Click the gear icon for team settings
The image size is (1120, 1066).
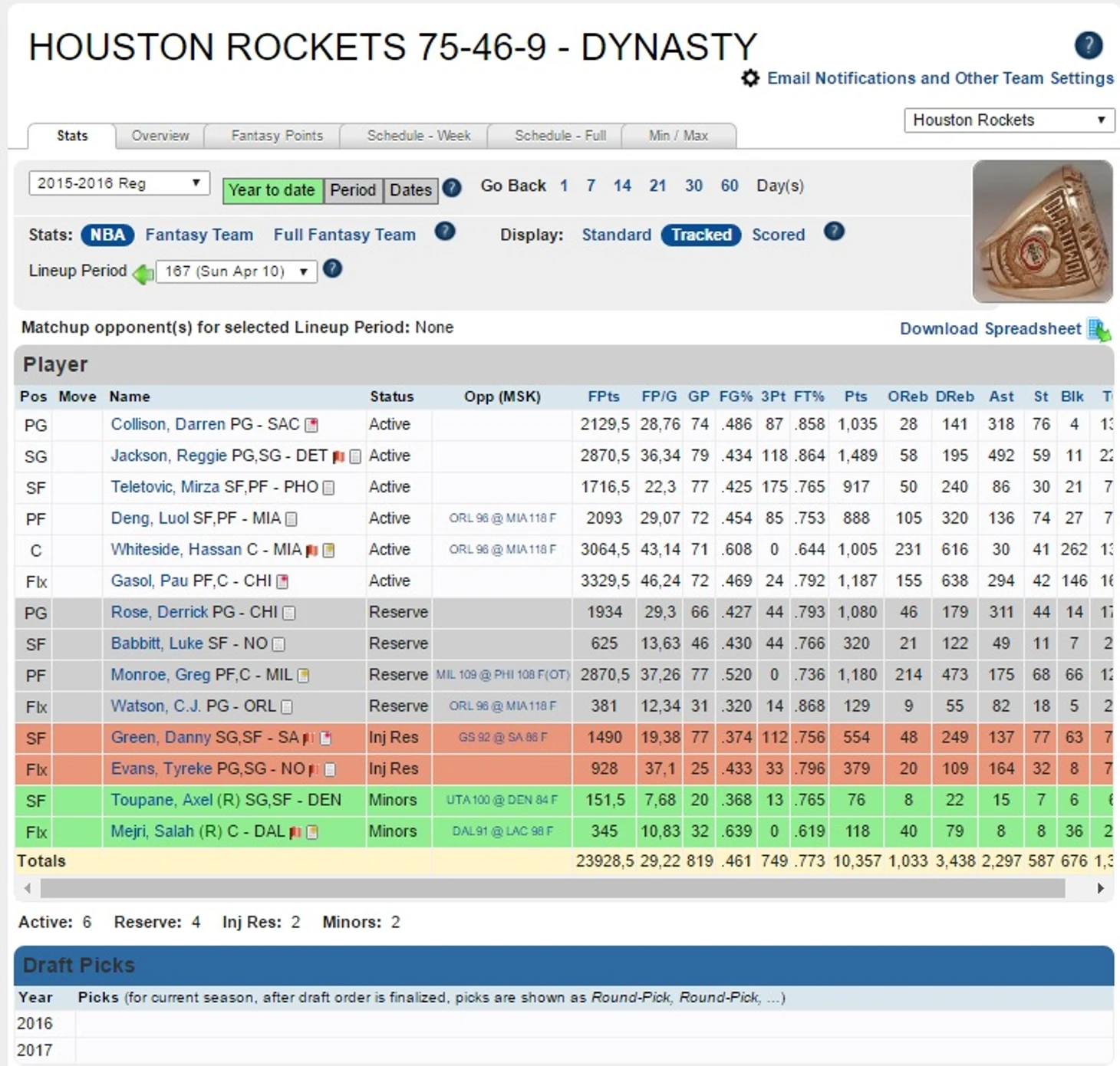[750, 78]
